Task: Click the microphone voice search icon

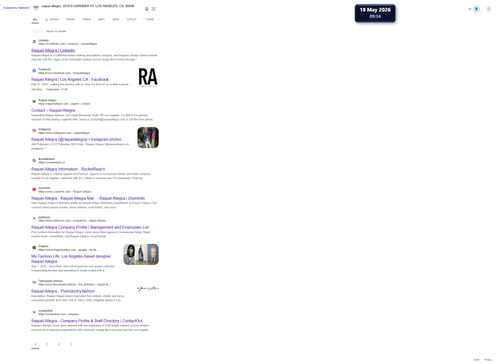Action: coord(147,9)
